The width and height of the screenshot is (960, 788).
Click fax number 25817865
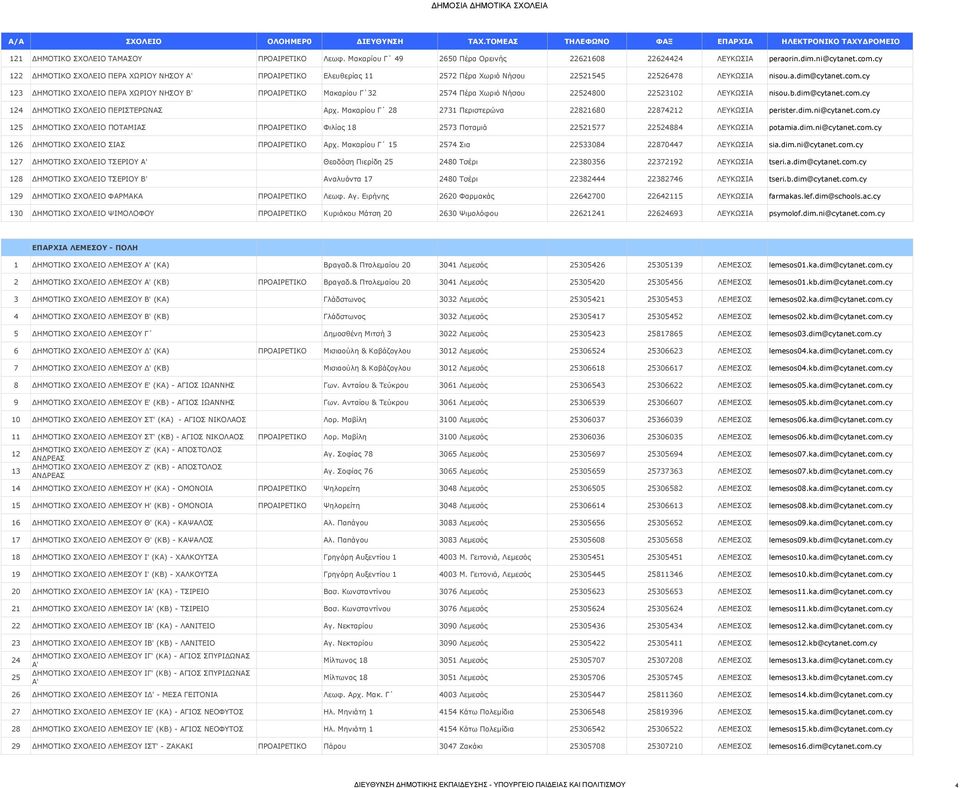point(664,334)
